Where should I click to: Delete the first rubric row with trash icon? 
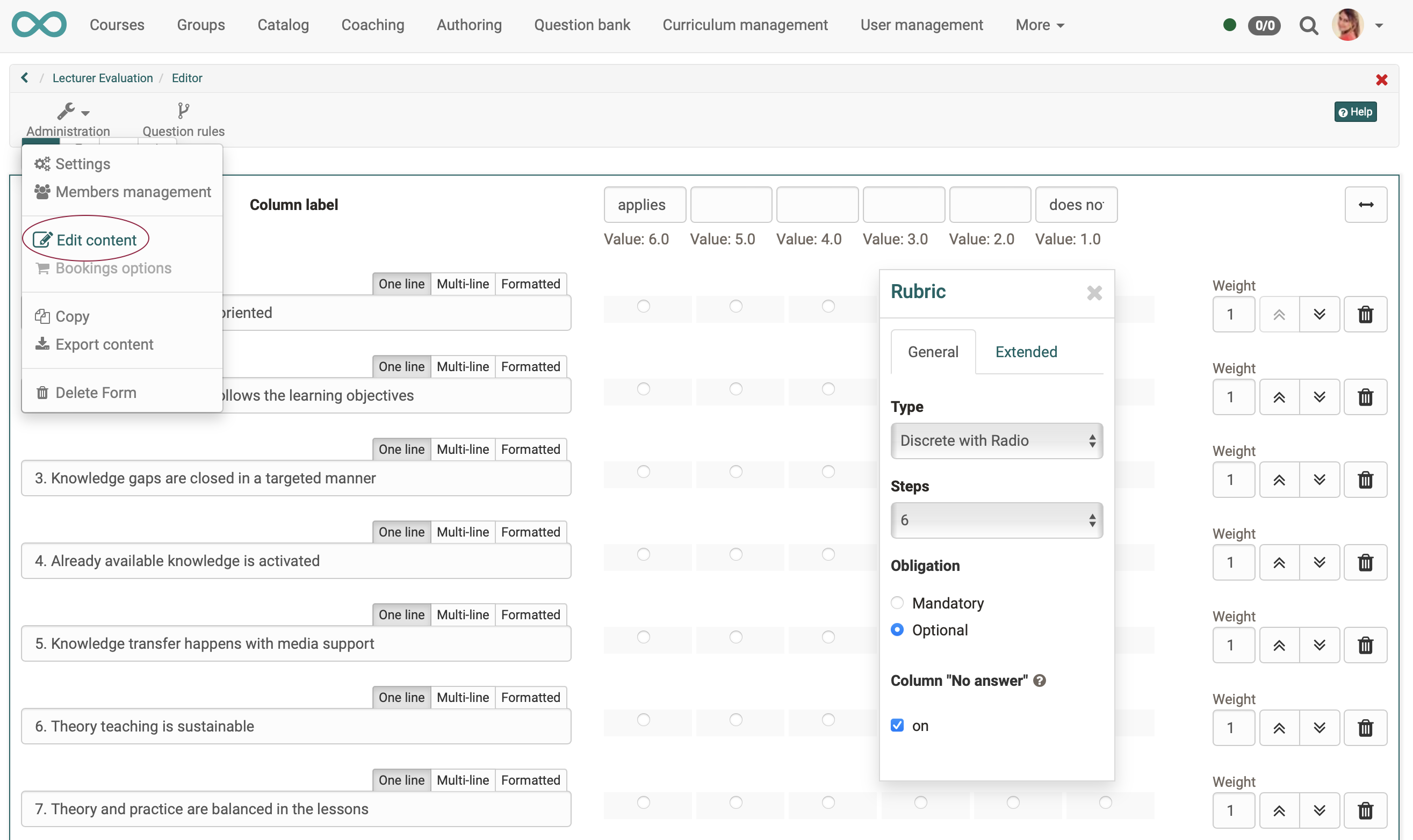(1365, 314)
